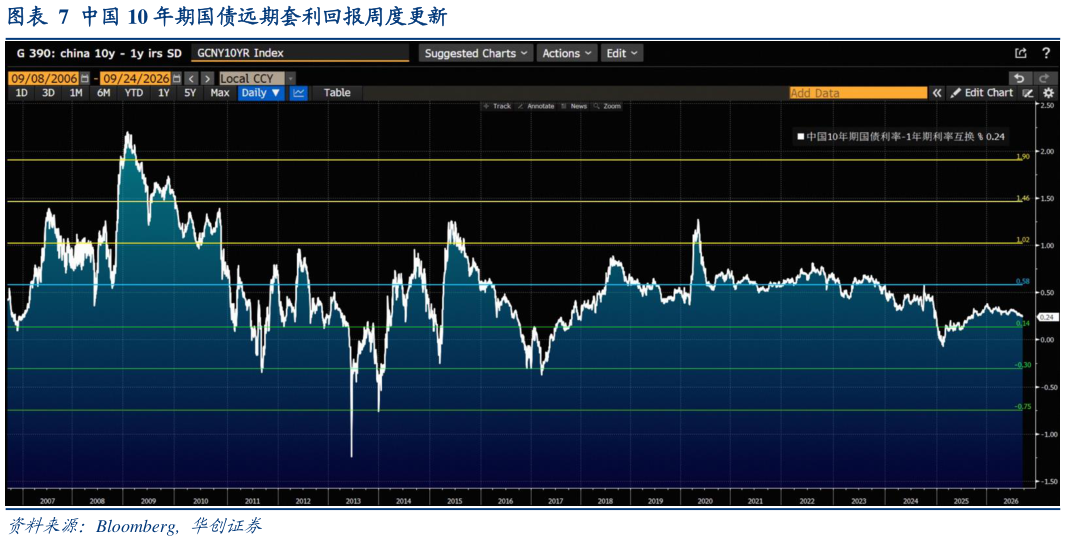Select the 3D time range

pyautogui.click(x=48, y=93)
